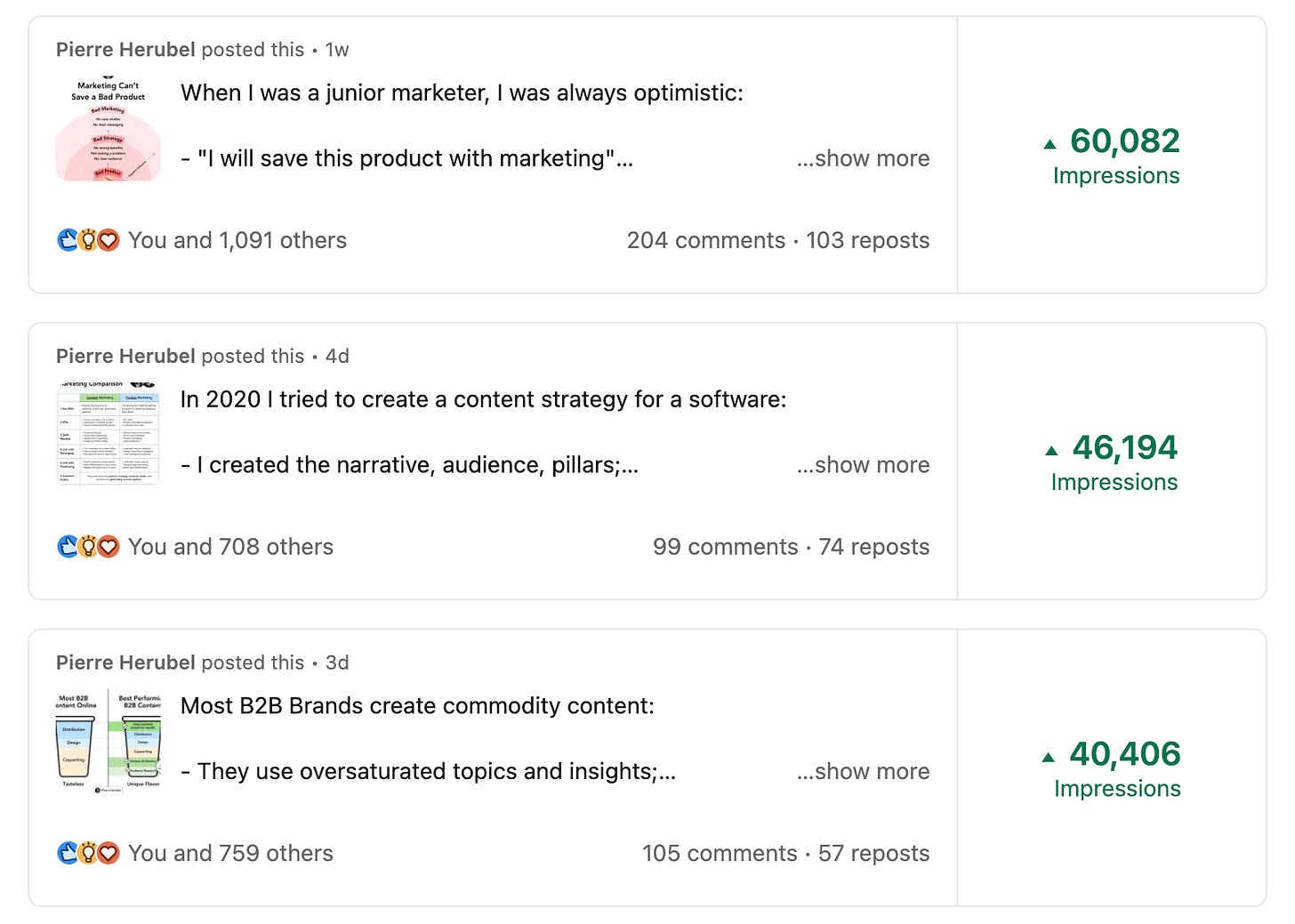The width and height of the screenshot is (1295, 924).
Task: Click the green arrow beside 40,406 impressions
Action: tap(1048, 757)
